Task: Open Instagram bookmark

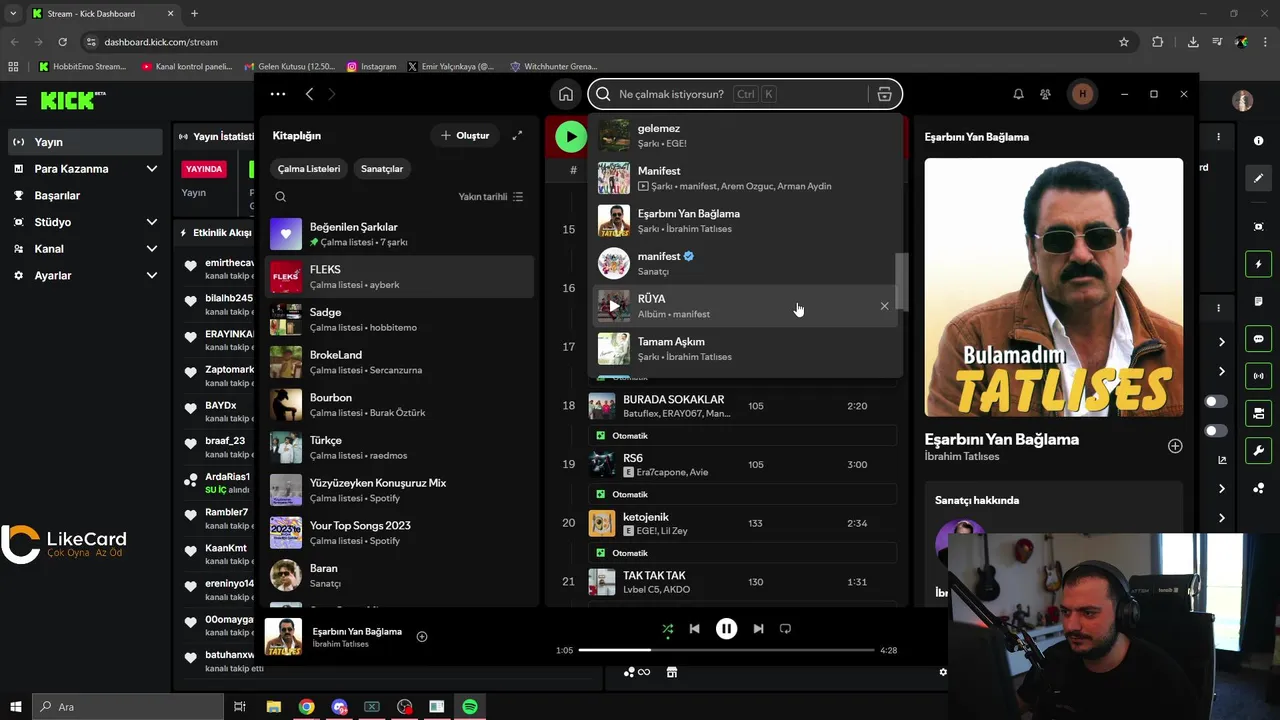Action: click(x=372, y=67)
